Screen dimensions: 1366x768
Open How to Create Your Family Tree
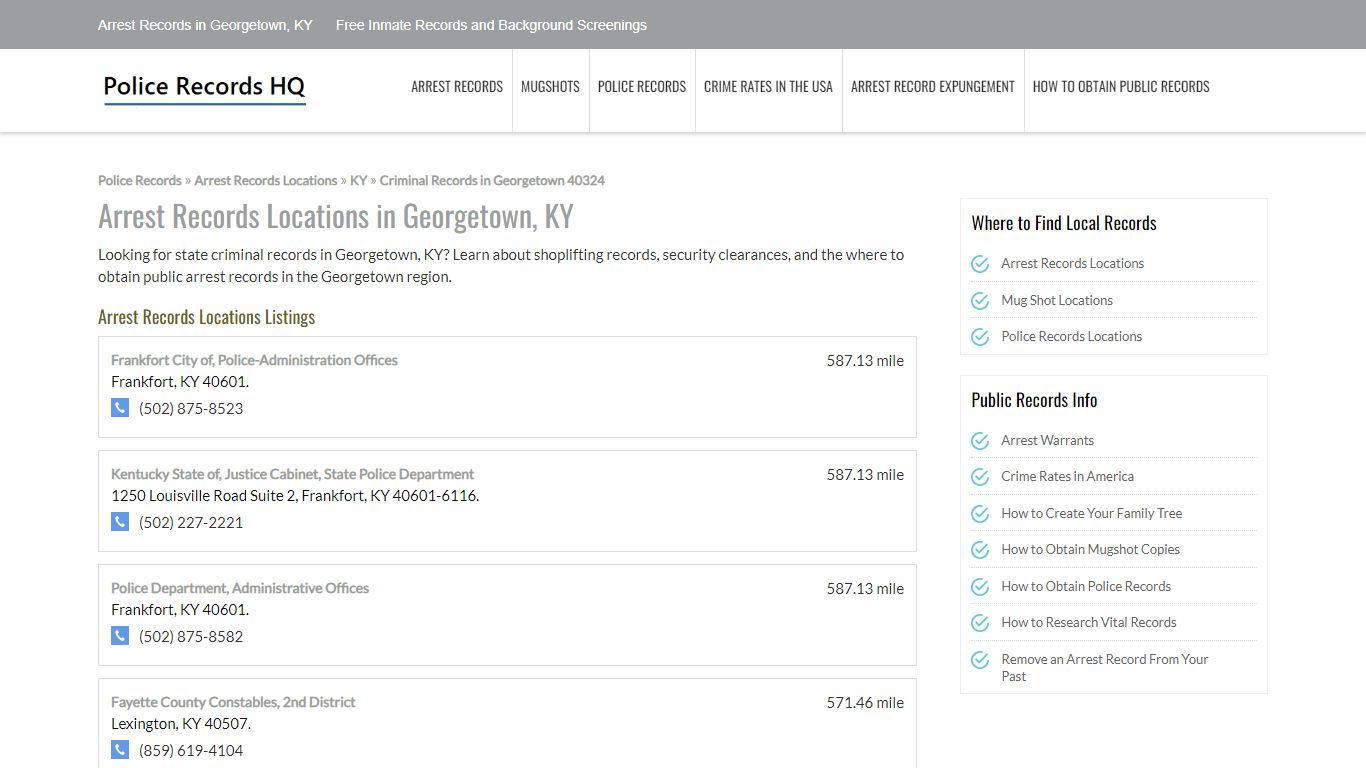[1091, 514]
